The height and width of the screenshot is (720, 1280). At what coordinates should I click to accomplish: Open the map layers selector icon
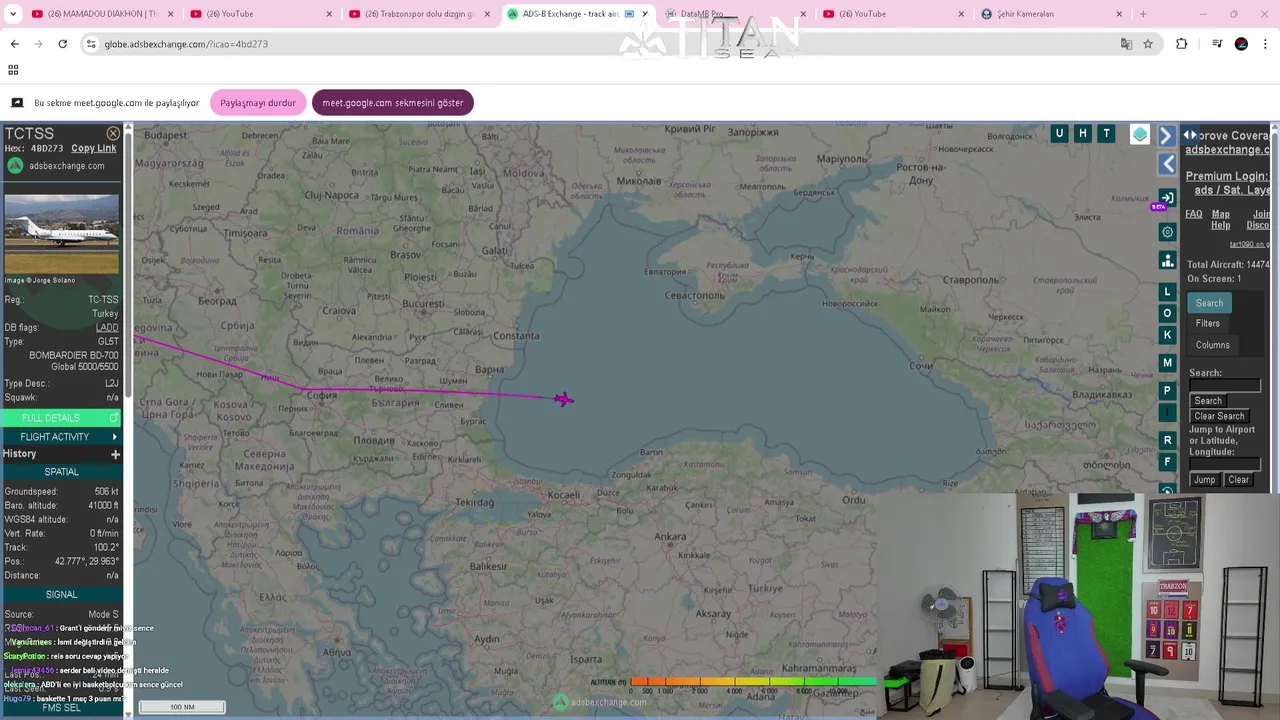pyautogui.click(x=1140, y=134)
